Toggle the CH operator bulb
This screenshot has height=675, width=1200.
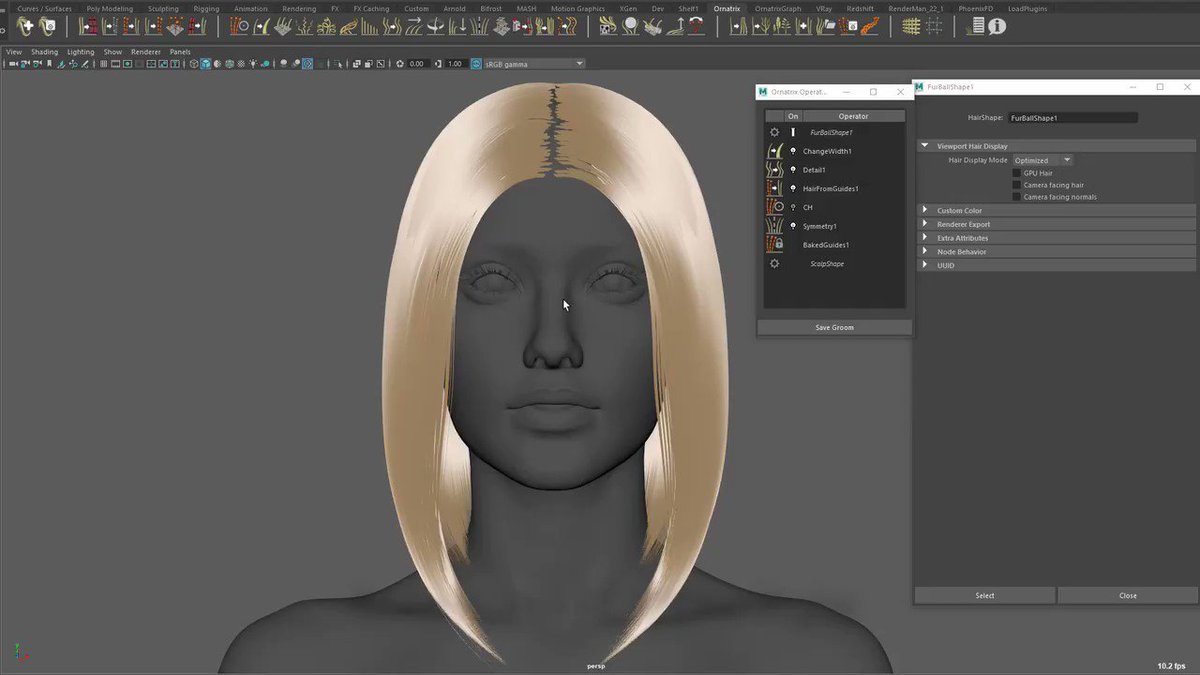pos(793,207)
